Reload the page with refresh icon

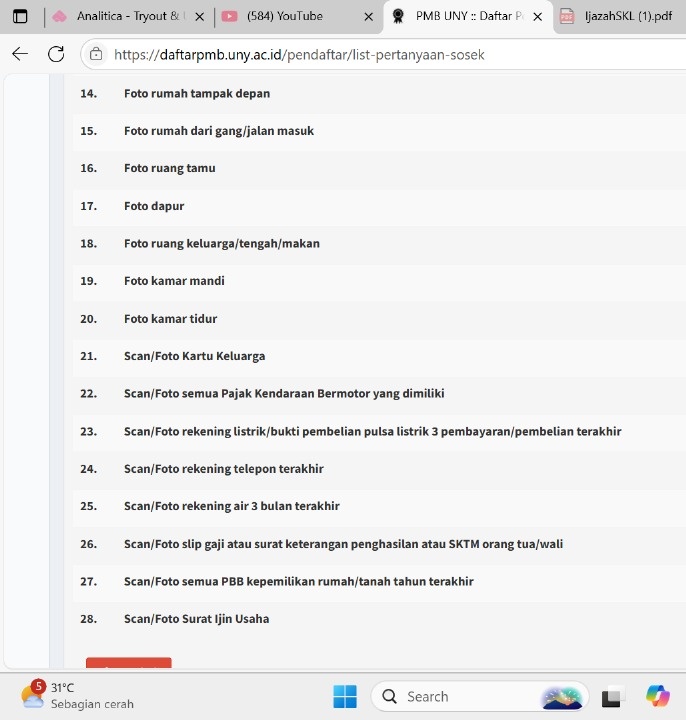pos(56,54)
